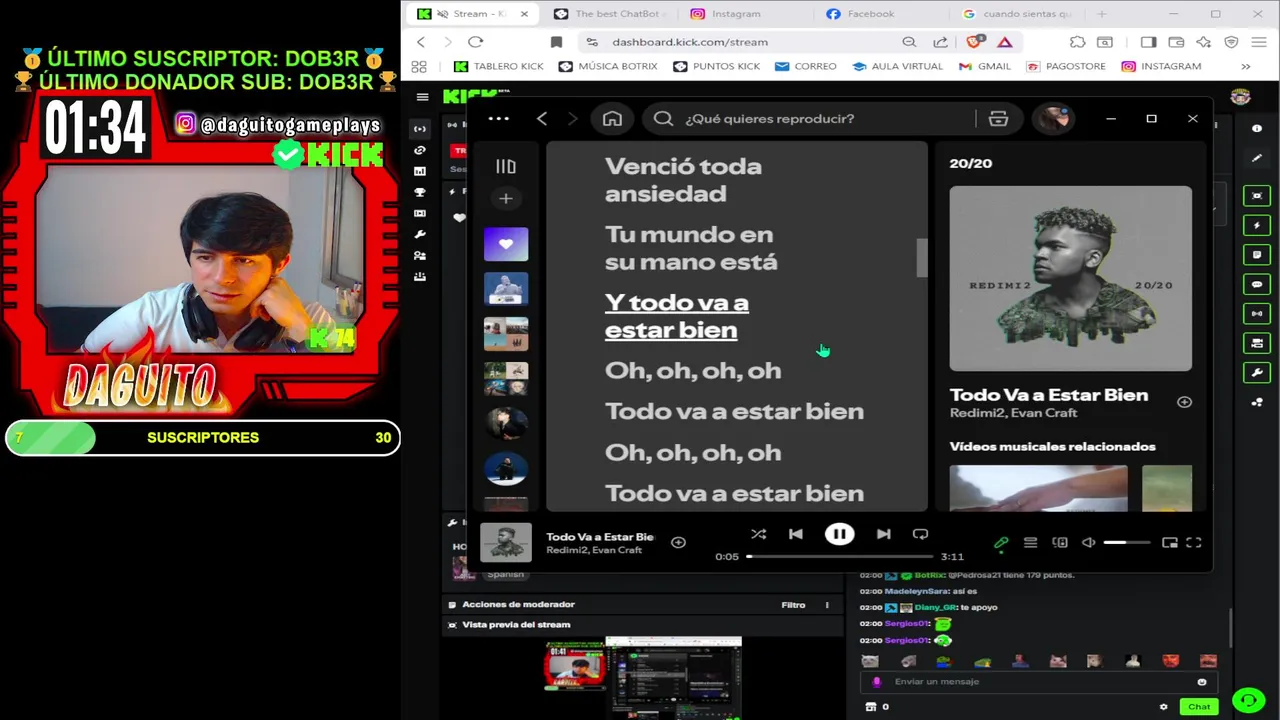Switch to 'The best ChatBot' tab
Screen dimensions: 1280x720
coord(610,14)
